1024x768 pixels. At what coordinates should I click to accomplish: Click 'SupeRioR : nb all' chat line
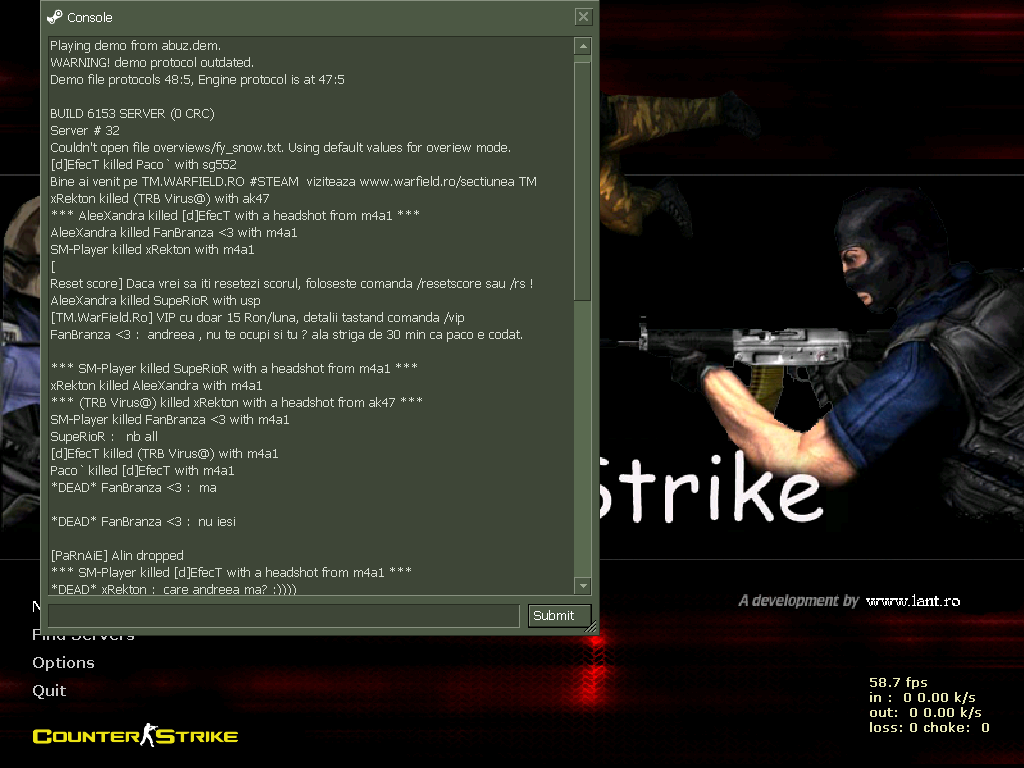104,436
